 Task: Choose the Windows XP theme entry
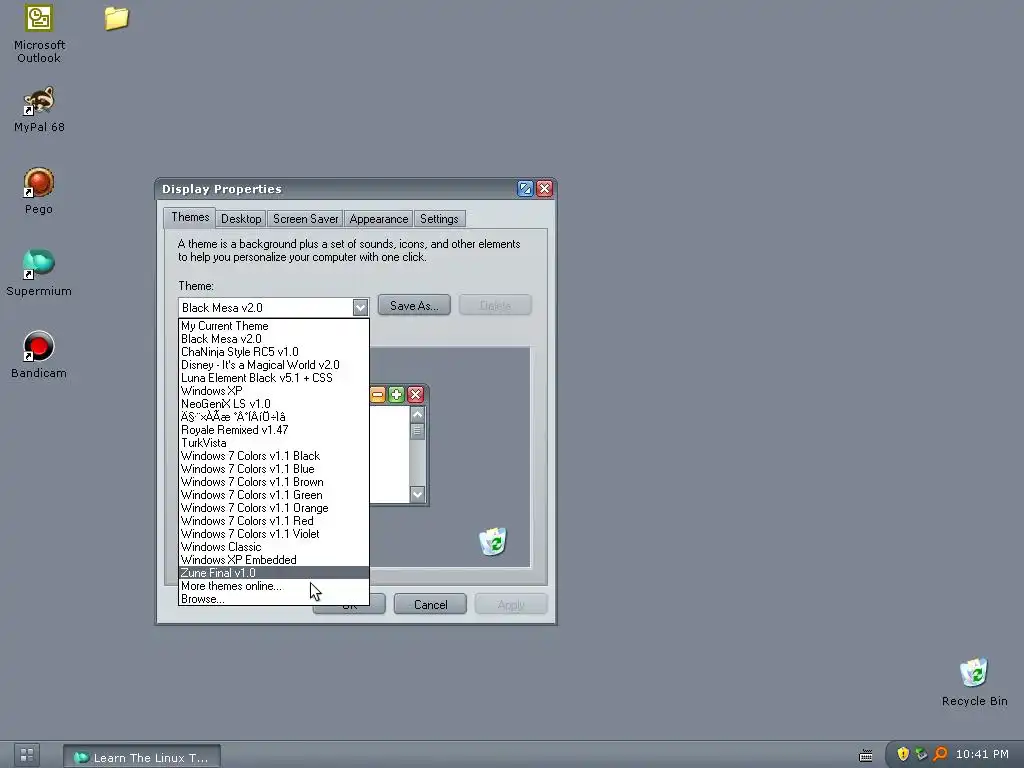(274, 391)
